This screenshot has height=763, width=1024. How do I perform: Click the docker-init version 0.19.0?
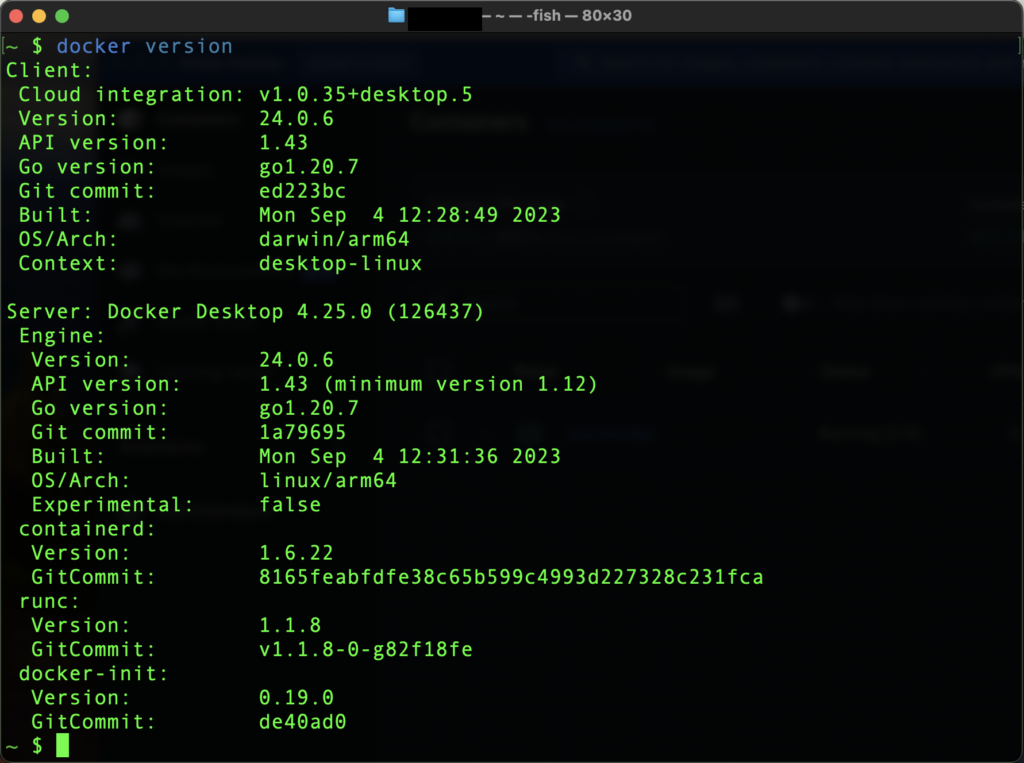296,697
